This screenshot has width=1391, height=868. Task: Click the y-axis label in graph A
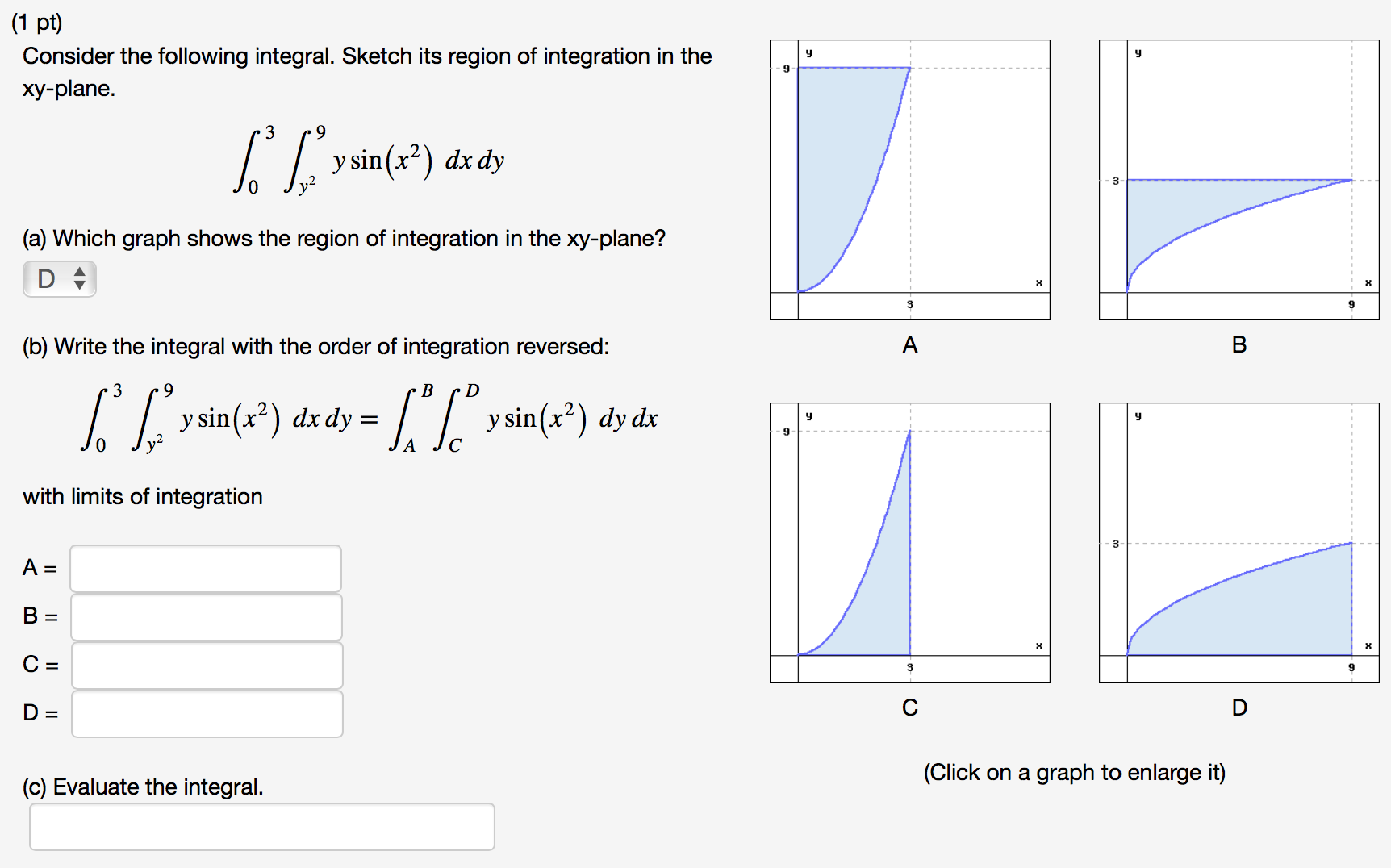[x=809, y=52]
